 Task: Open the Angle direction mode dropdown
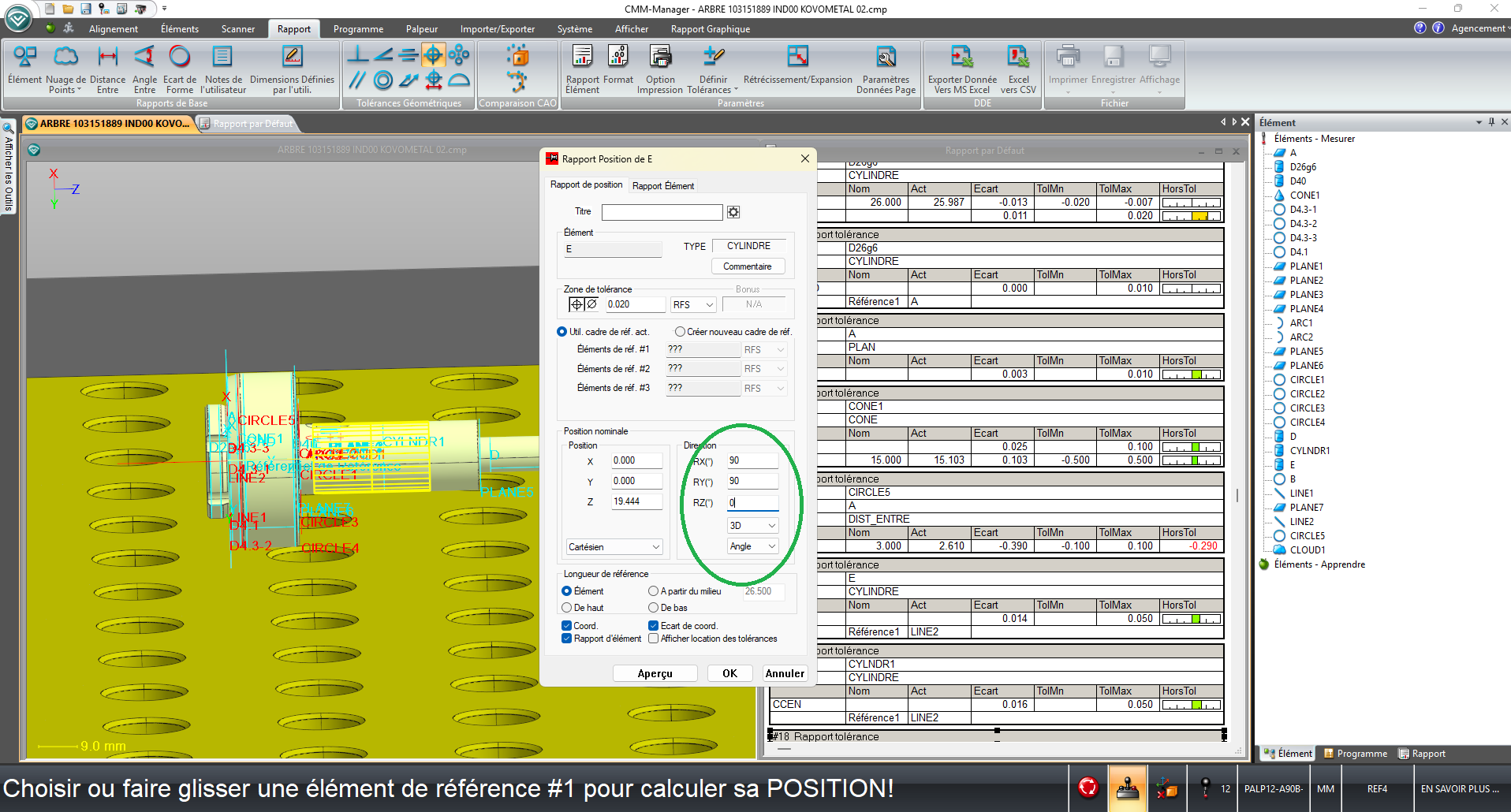(753, 546)
